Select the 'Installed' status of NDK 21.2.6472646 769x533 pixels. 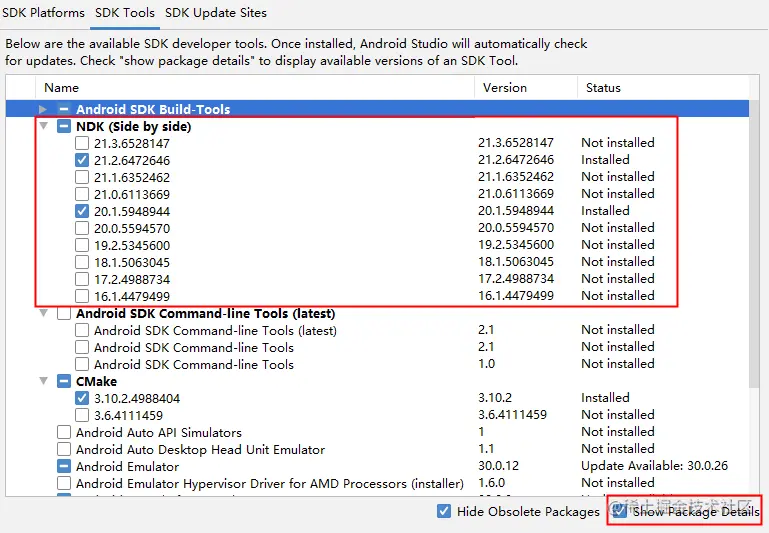605,160
